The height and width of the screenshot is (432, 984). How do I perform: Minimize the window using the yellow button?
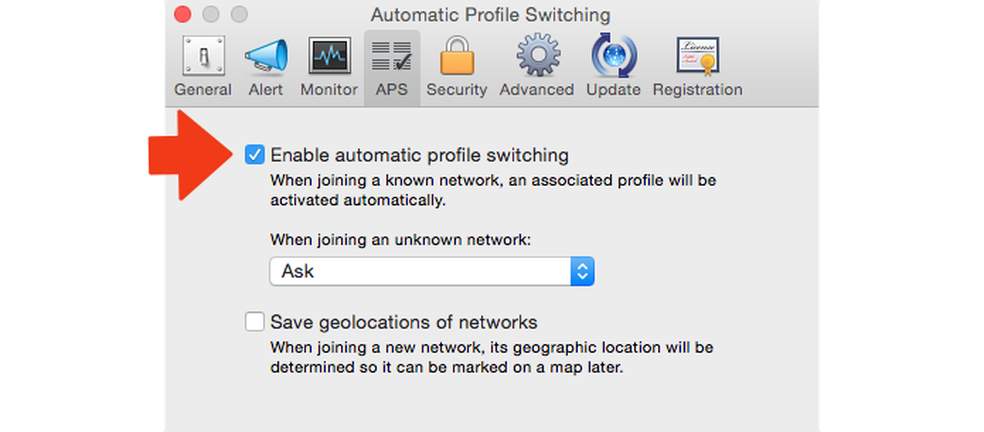pyautogui.click(x=210, y=15)
